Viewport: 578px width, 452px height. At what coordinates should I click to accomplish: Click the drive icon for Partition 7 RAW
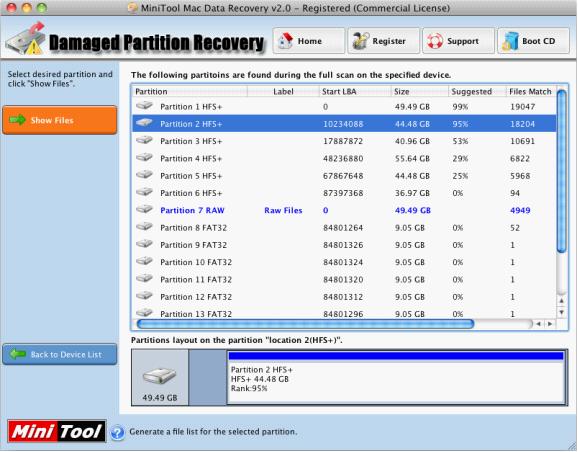[144, 209]
